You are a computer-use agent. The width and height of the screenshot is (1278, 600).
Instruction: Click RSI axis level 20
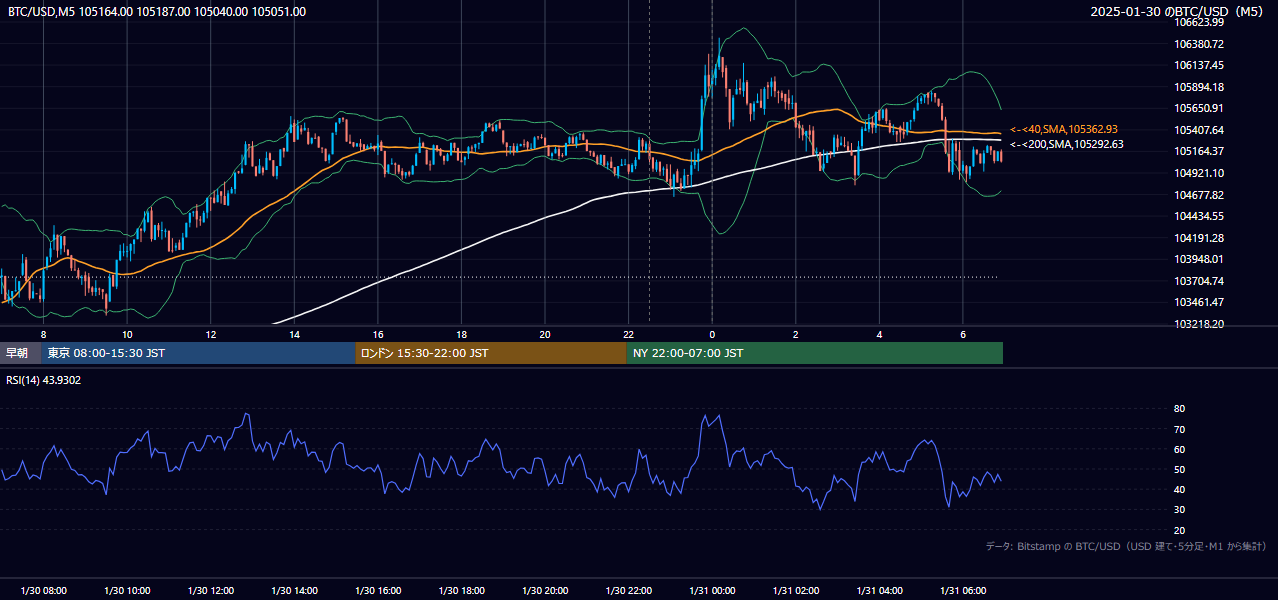coord(1179,530)
